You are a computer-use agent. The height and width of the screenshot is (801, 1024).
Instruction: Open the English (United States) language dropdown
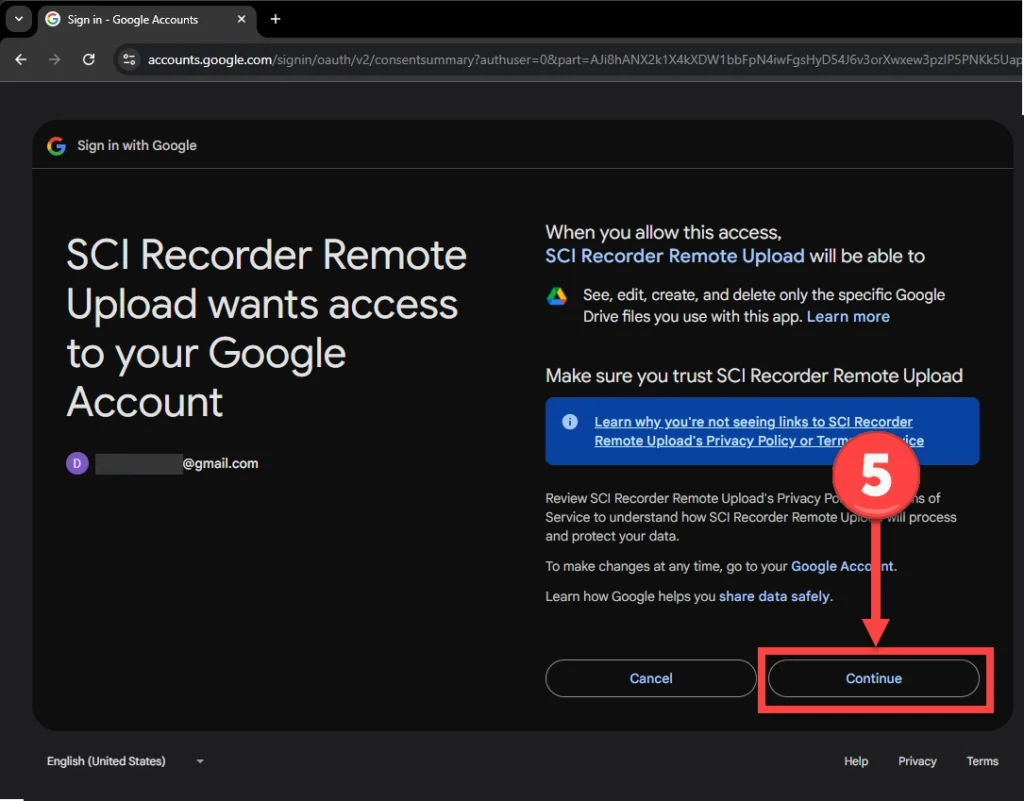coord(125,761)
